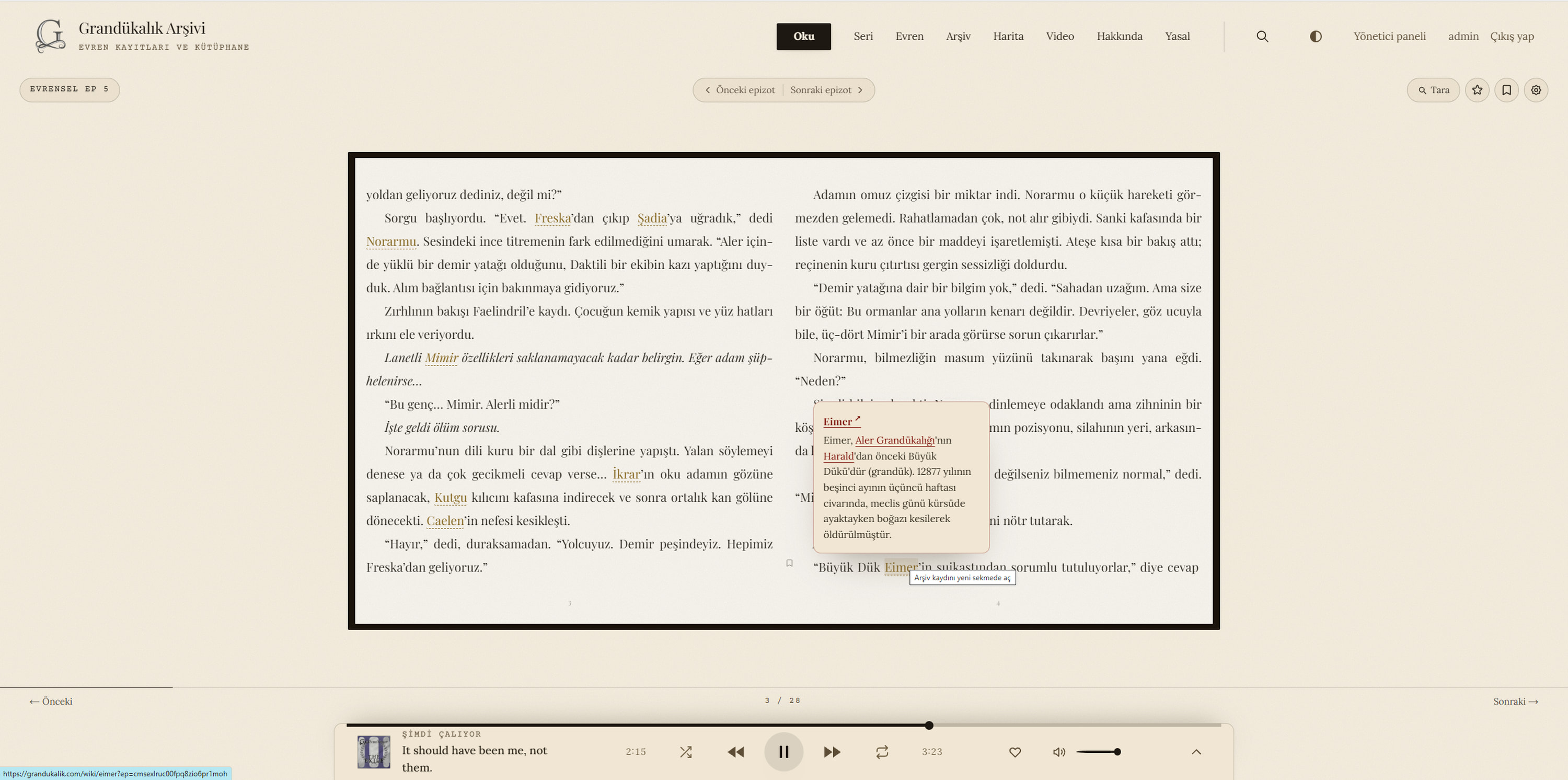
Task: Skip to the next track
Action: (x=832, y=752)
